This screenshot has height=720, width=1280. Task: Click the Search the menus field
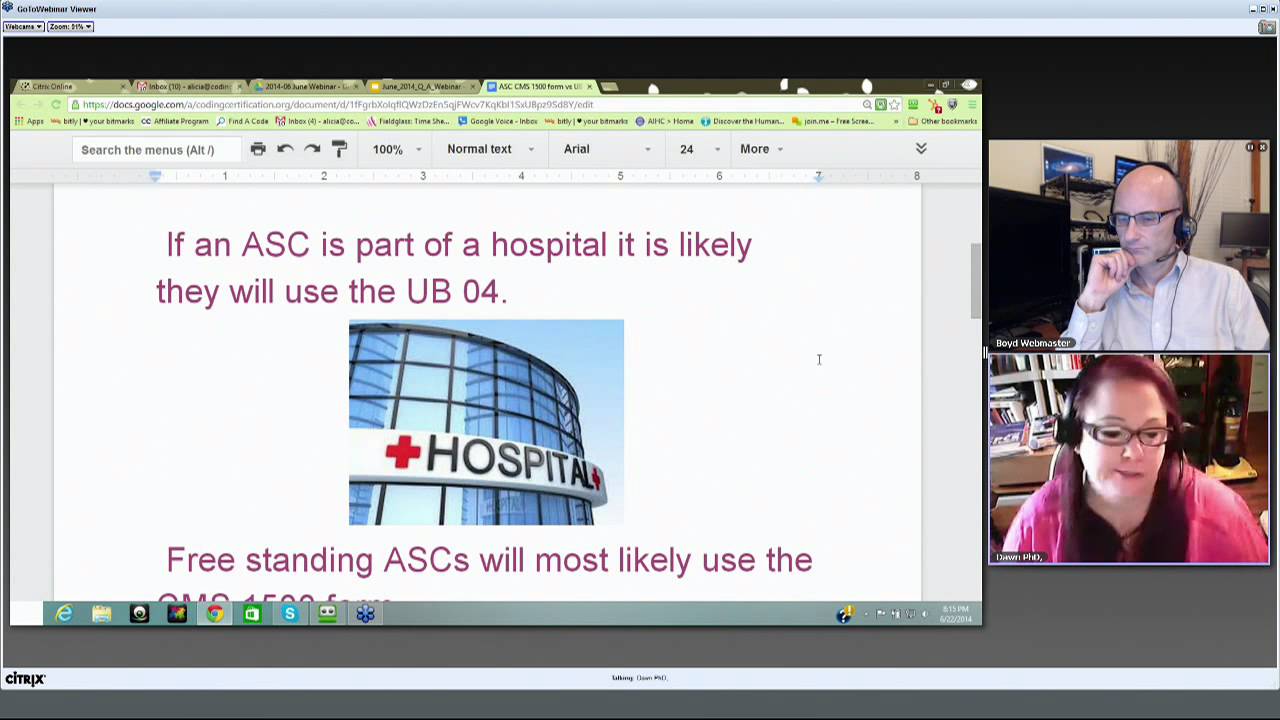pyautogui.click(x=156, y=150)
